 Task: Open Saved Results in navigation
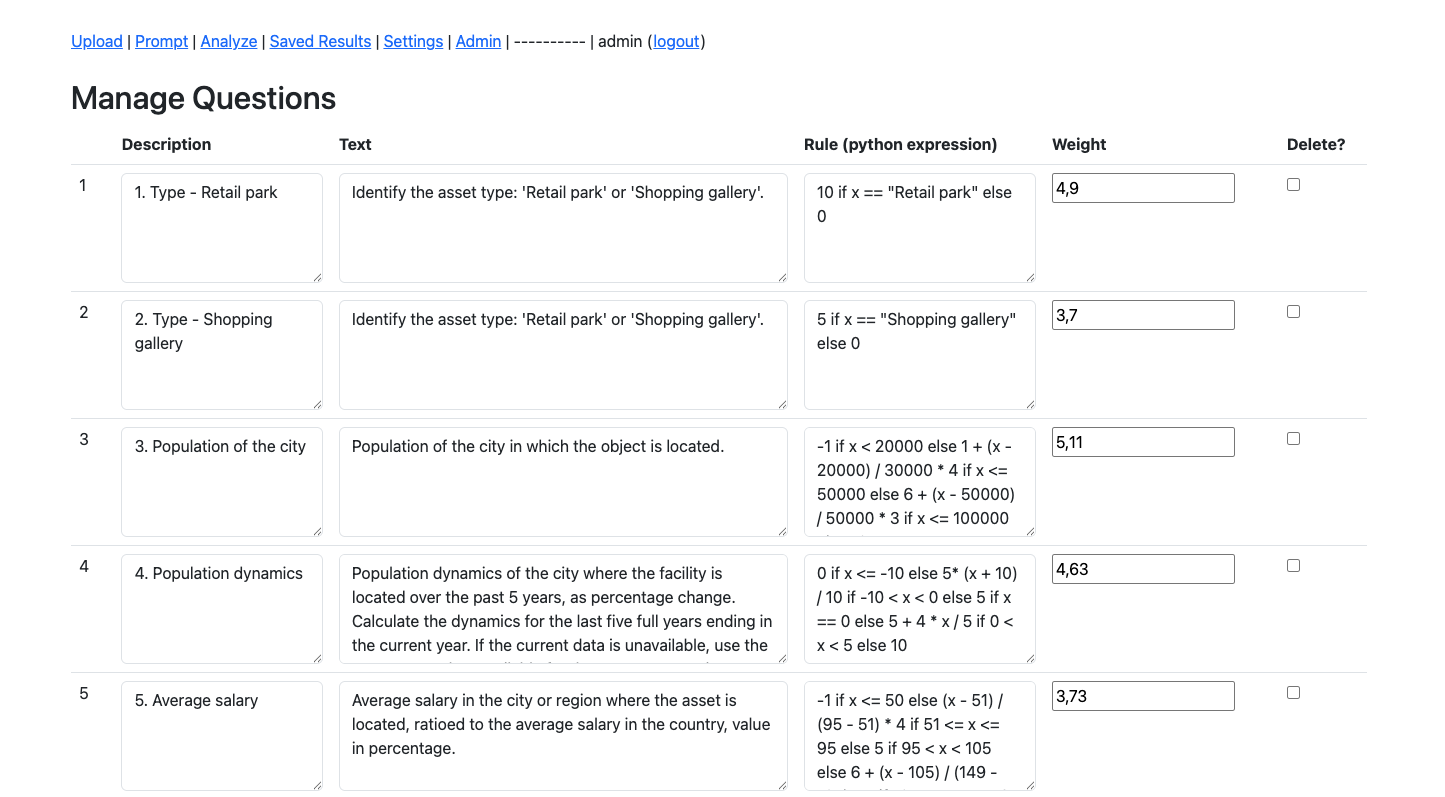(320, 41)
